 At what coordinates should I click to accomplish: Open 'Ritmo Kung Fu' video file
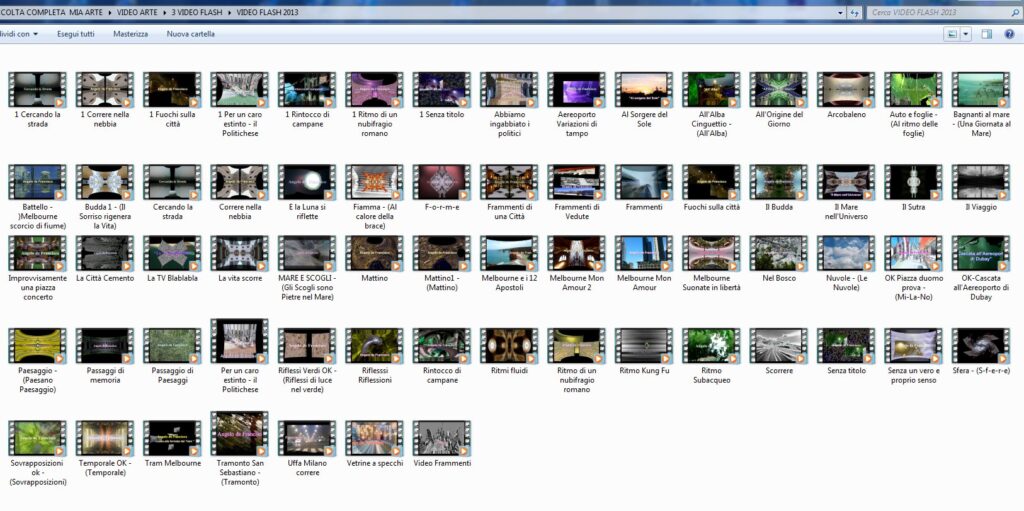(x=643, y=346)
